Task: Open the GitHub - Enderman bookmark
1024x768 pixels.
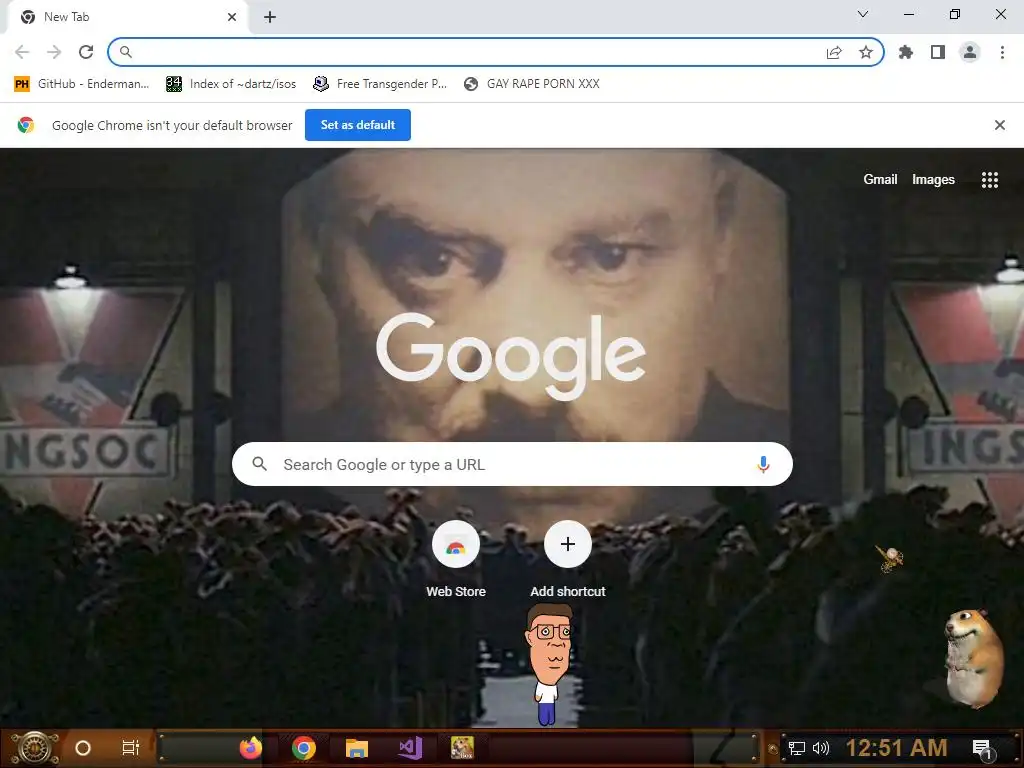Action: tap(82, 84)
